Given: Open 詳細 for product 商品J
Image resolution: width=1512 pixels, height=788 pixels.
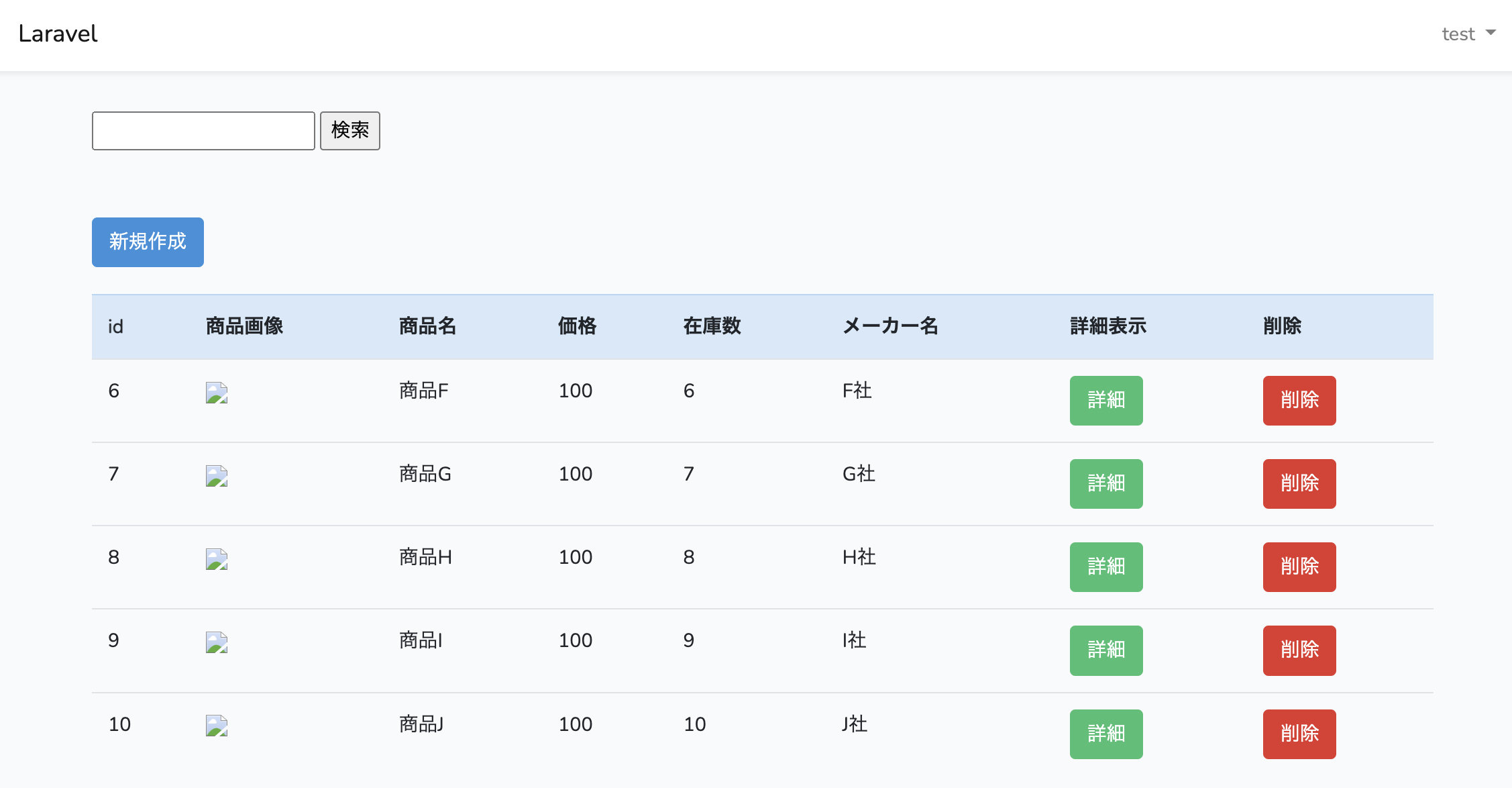Looking at the screenshot, I should click(x=1105, y=734).
